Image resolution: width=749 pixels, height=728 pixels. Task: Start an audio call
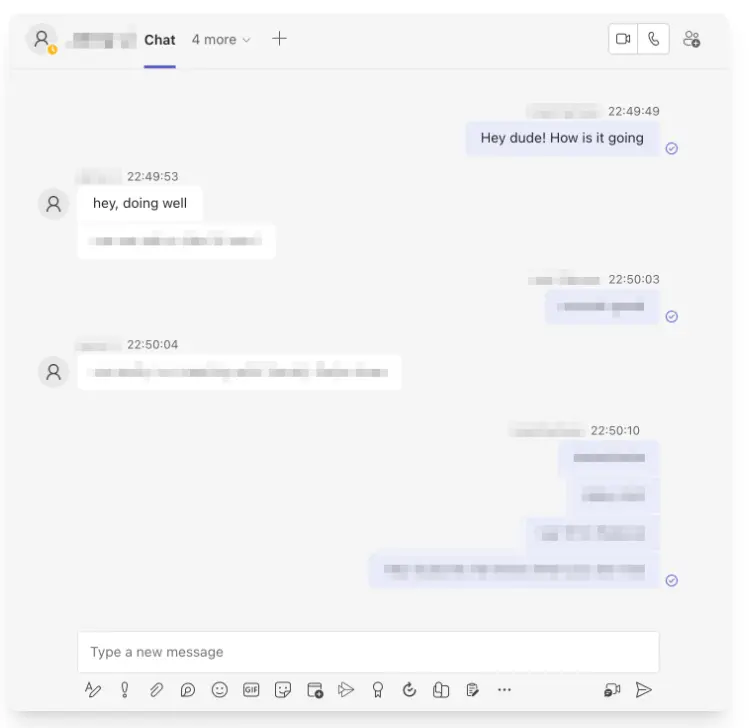653,39
